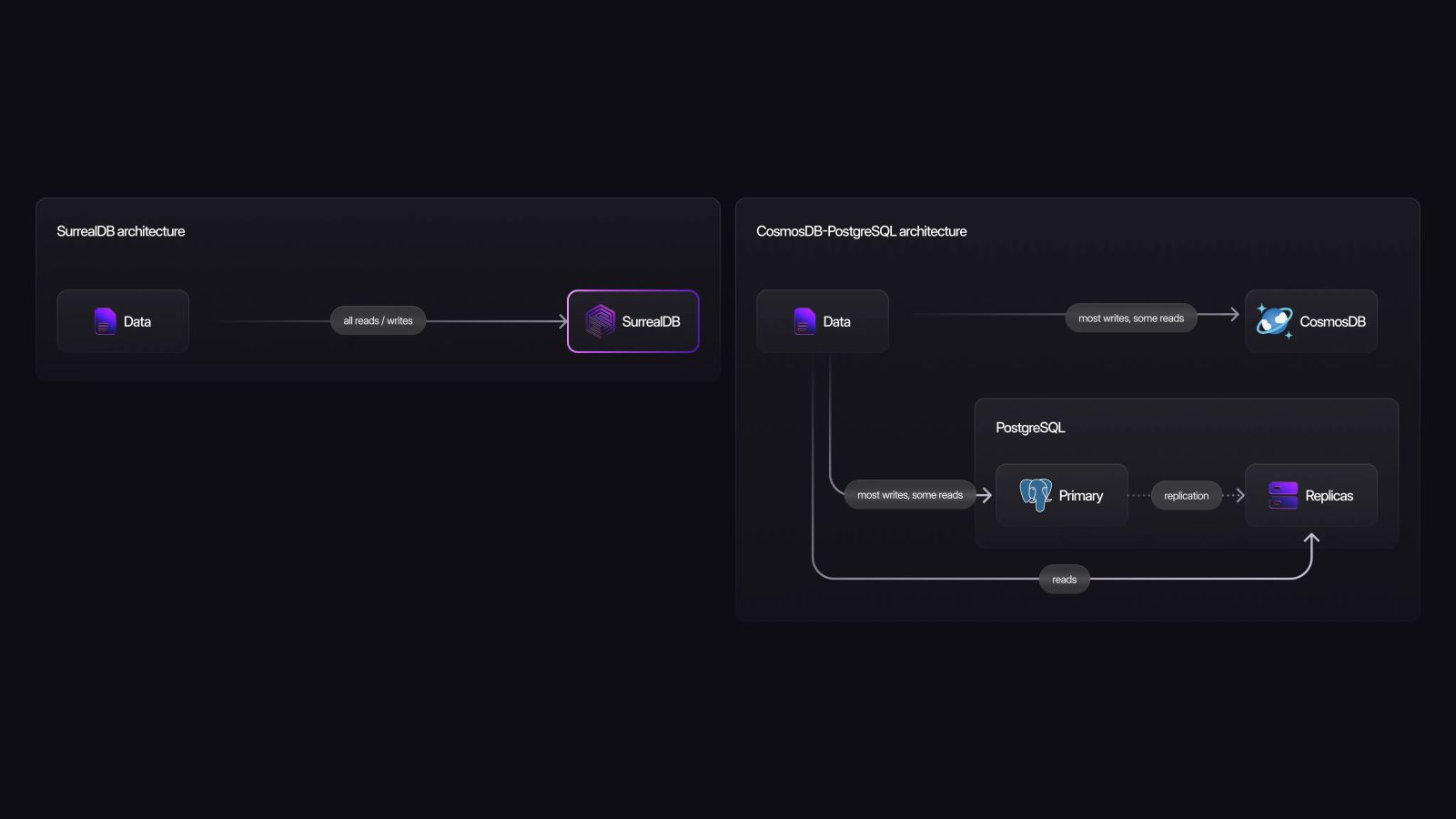Click the Replicas database stack icon
Viewport: 1456px width, 819px height.
point(1281,495)
